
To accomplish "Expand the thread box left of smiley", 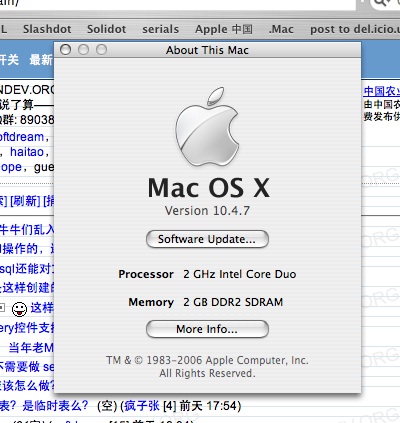I will coord(2,307).
